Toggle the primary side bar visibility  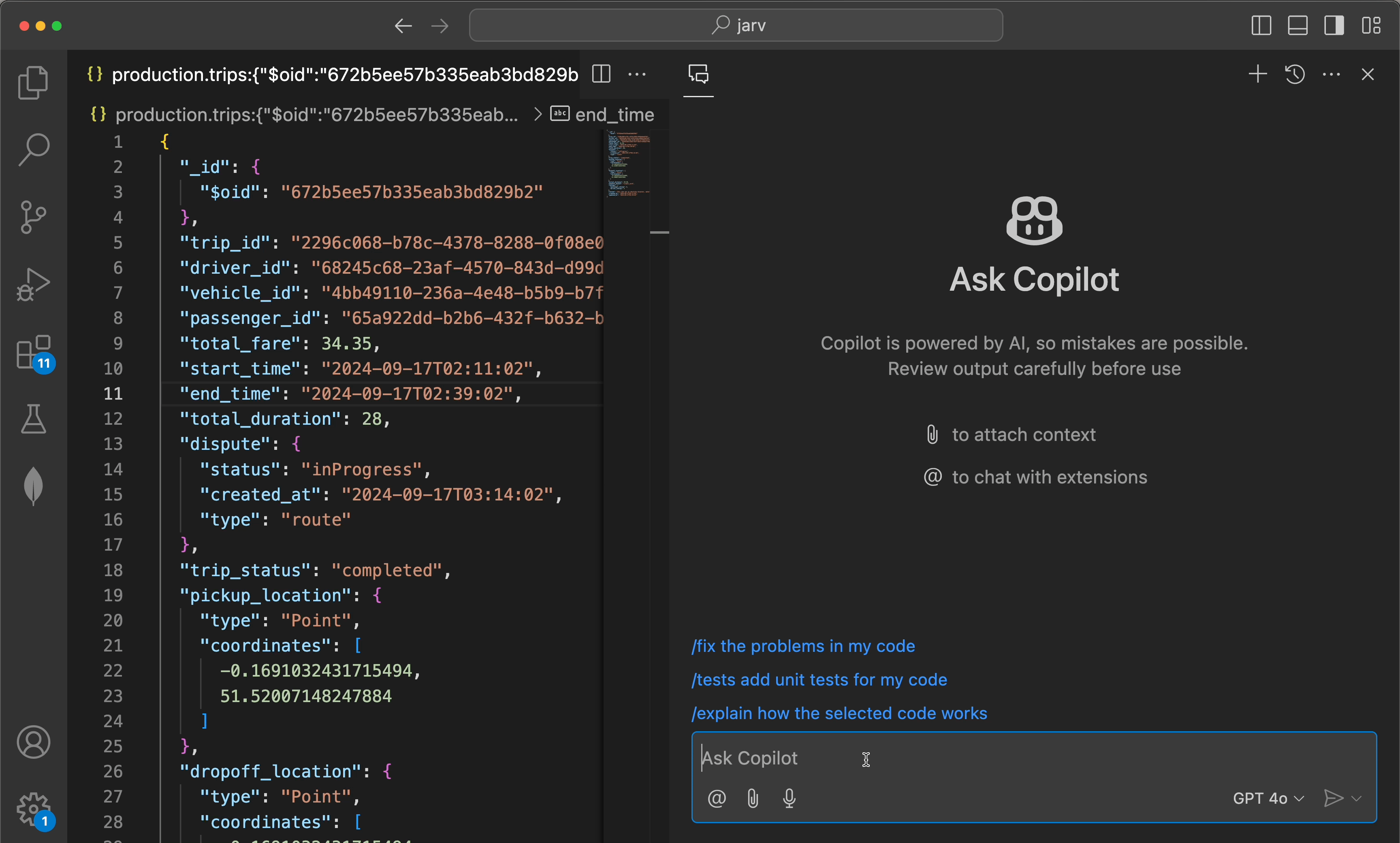coord(1261,26)
